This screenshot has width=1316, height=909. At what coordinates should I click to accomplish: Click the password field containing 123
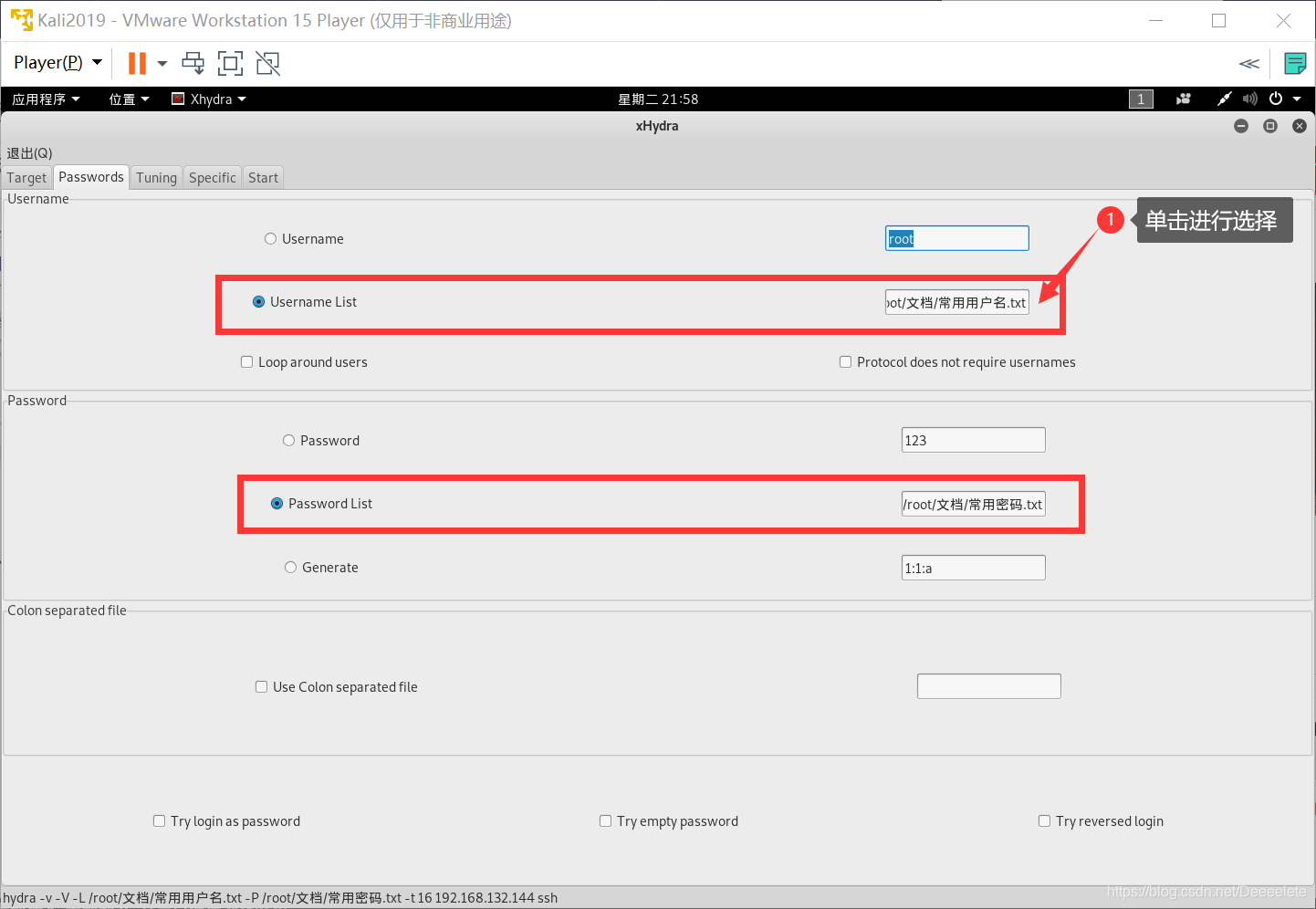pyautogui.click(x=974, y=440)
